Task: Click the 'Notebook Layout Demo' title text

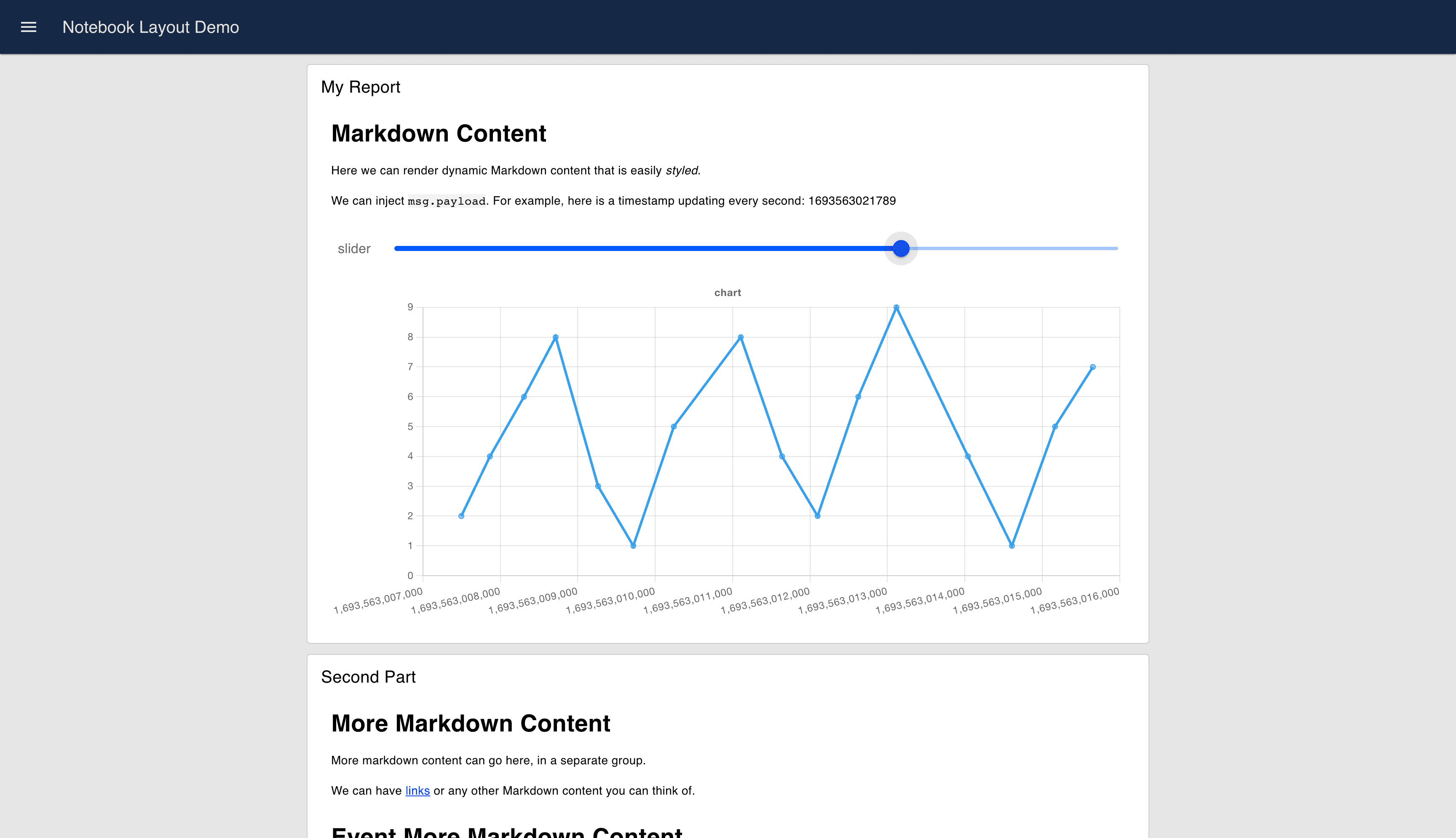Action: coord(151,27)
